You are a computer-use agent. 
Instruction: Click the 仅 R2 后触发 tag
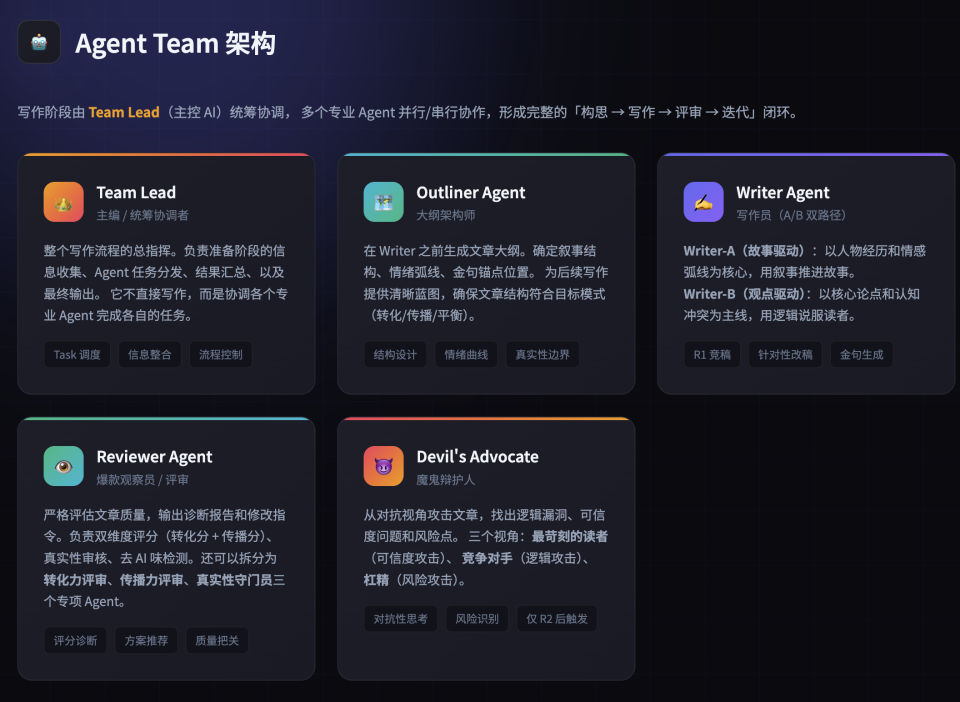tap(556, 617)
